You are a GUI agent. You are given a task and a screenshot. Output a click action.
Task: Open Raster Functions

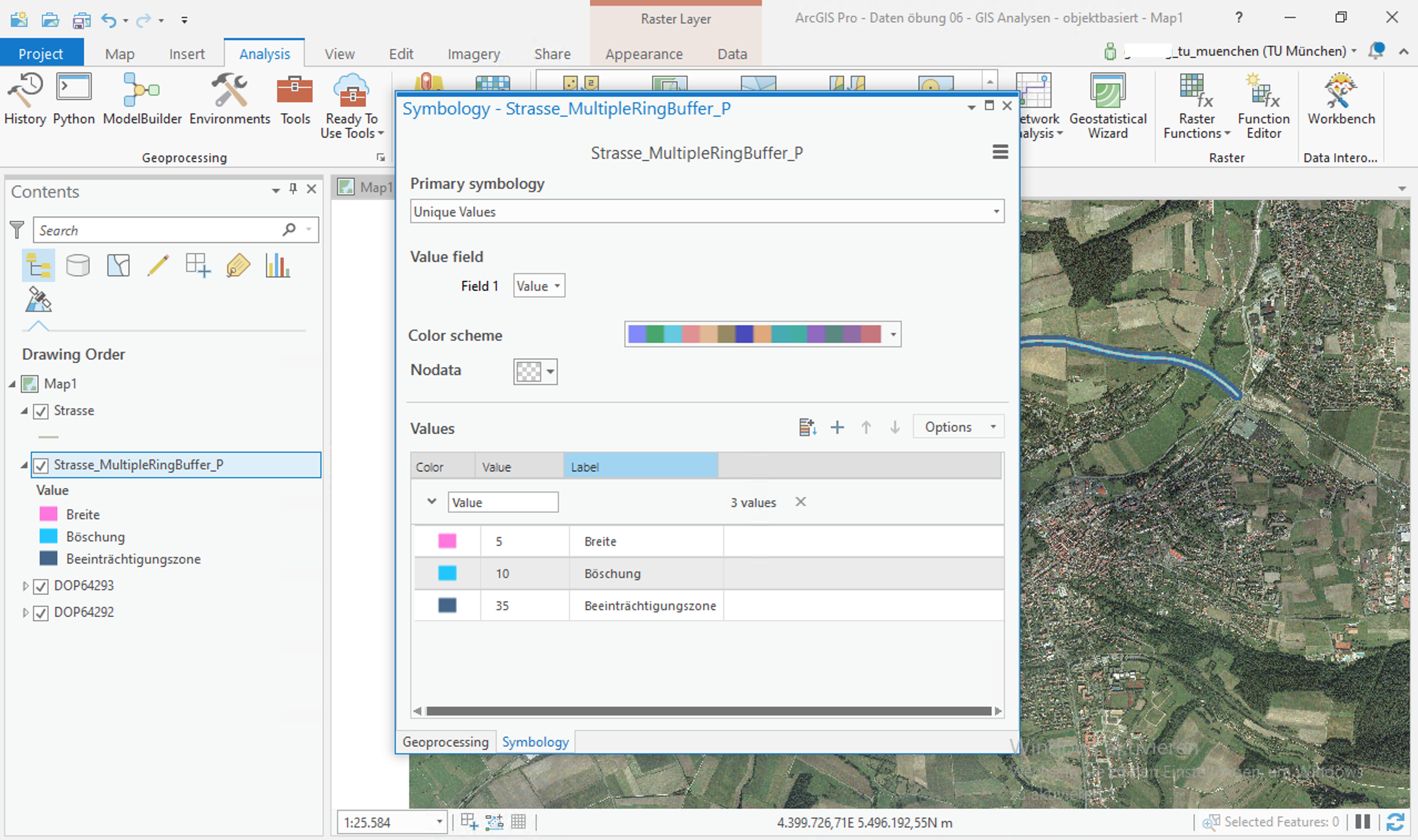click(x=1196, y=106)
